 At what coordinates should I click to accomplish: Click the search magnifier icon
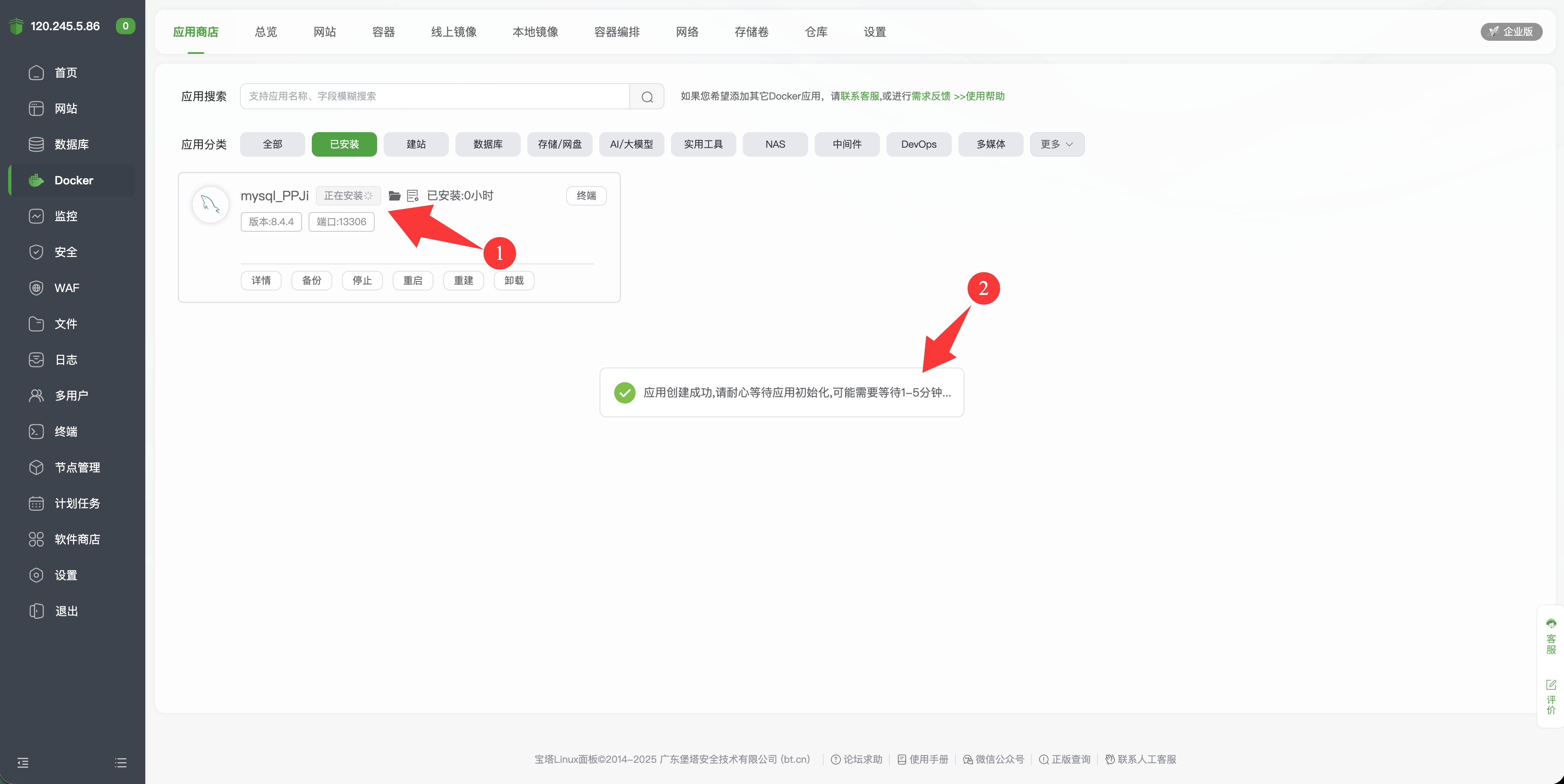(646, 97)
